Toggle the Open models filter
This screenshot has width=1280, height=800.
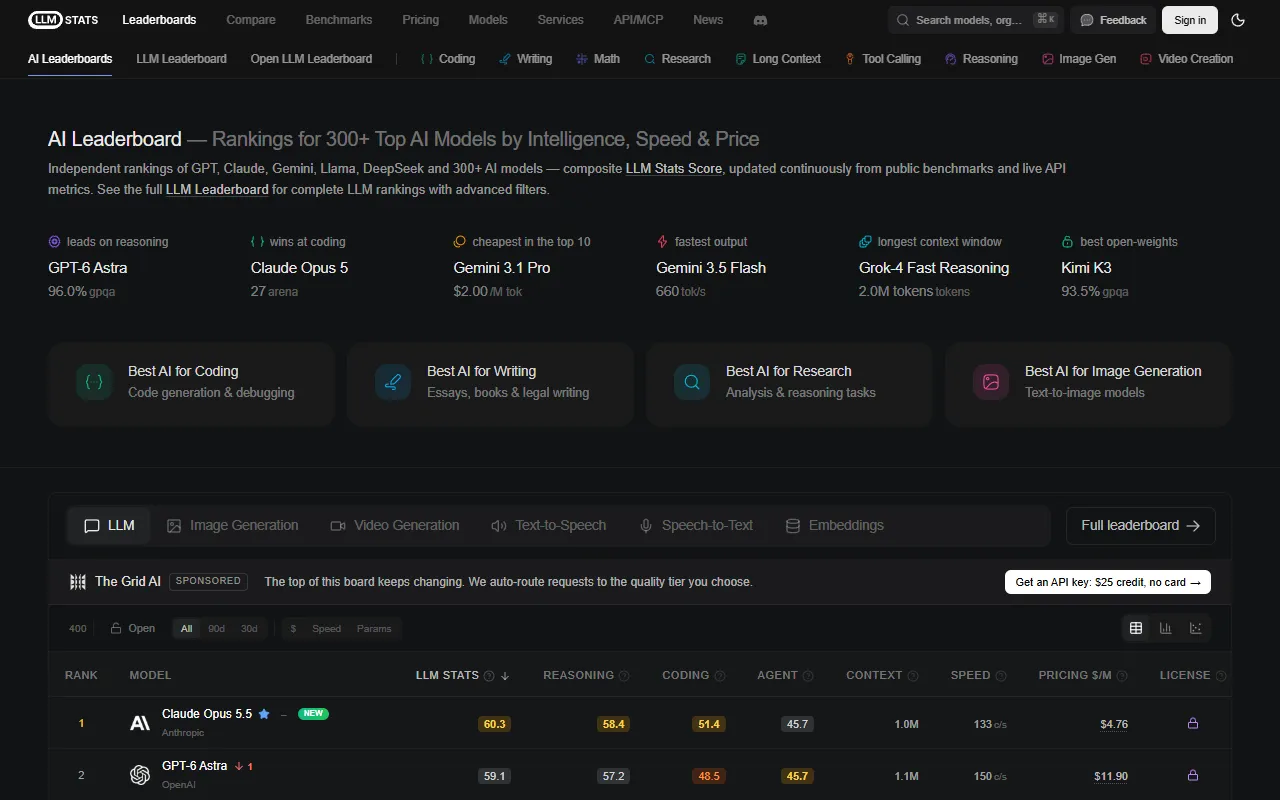(132, 628)
